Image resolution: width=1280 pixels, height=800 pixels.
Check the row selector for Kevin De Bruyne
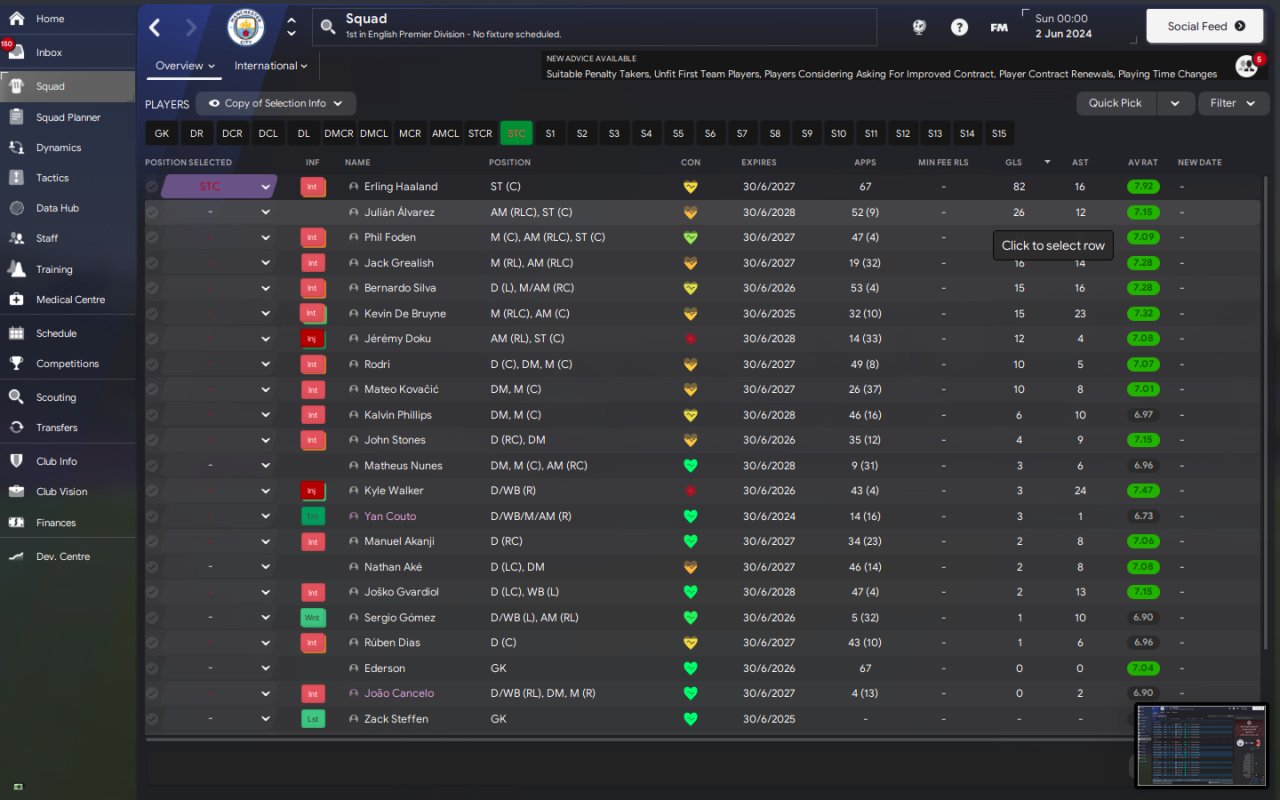(x=152, y=313)
